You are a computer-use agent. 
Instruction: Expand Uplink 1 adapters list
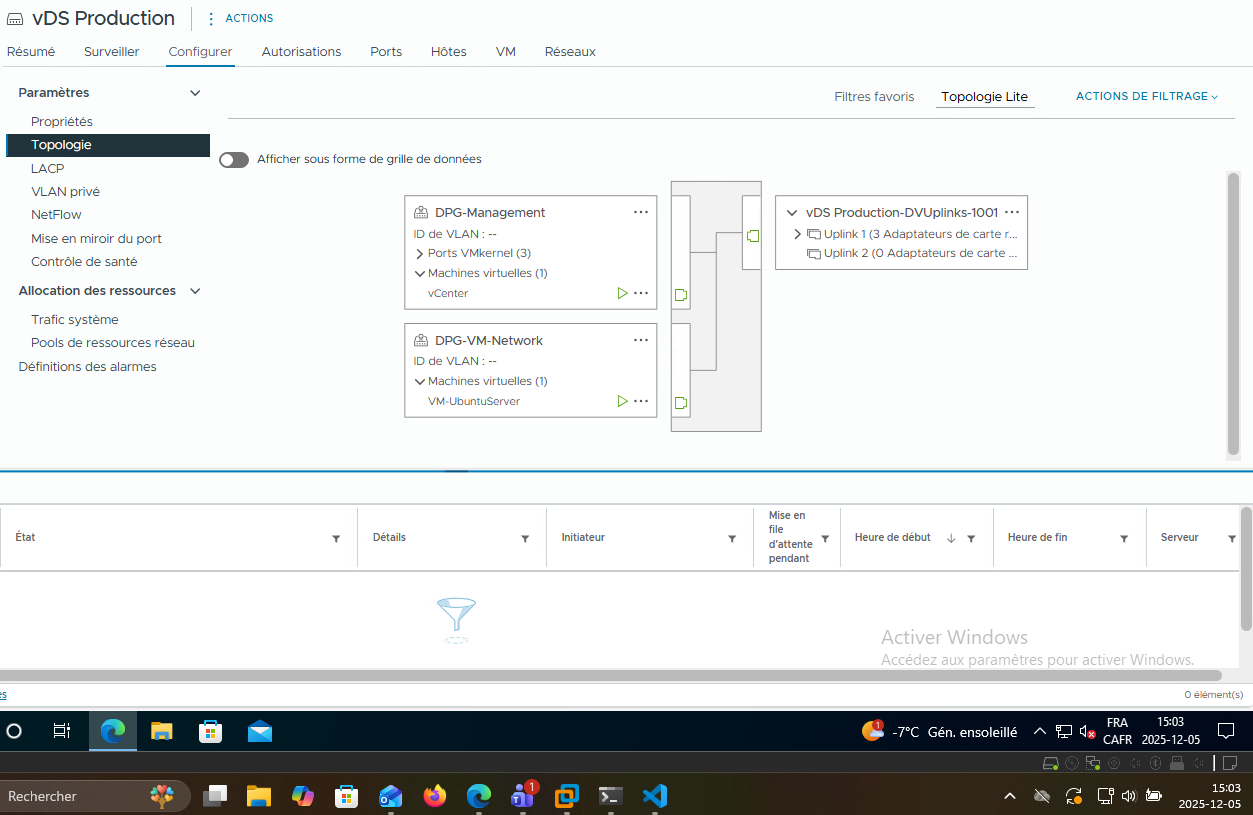pos(797,234)
